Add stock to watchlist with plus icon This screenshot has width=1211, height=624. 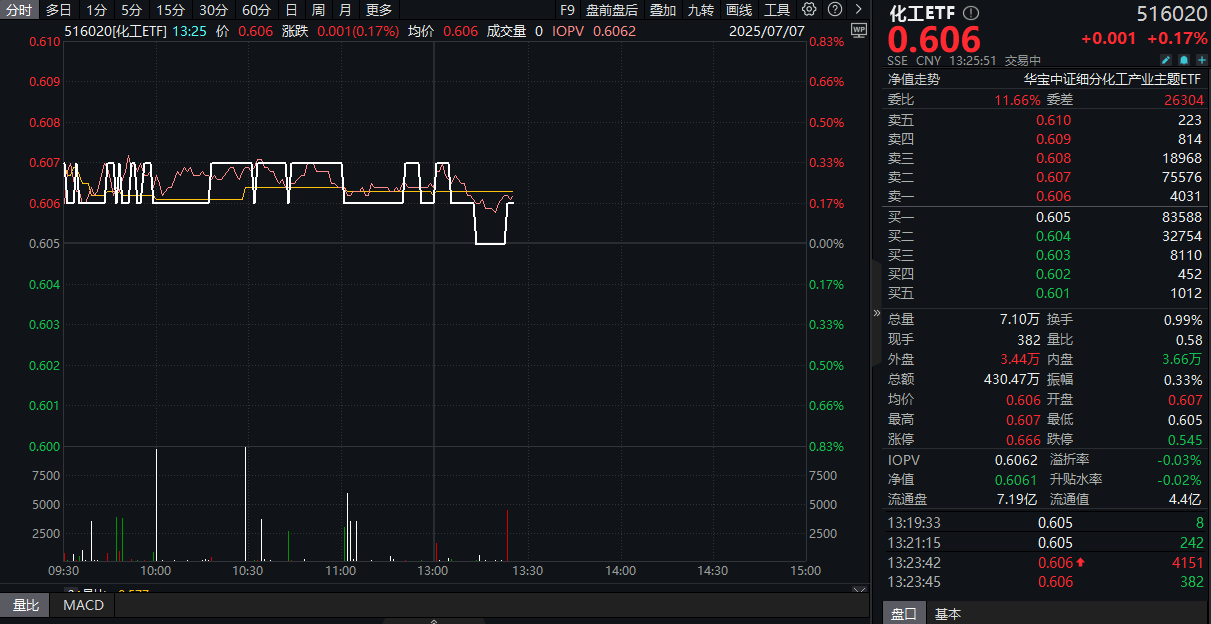pos(1201,60)
